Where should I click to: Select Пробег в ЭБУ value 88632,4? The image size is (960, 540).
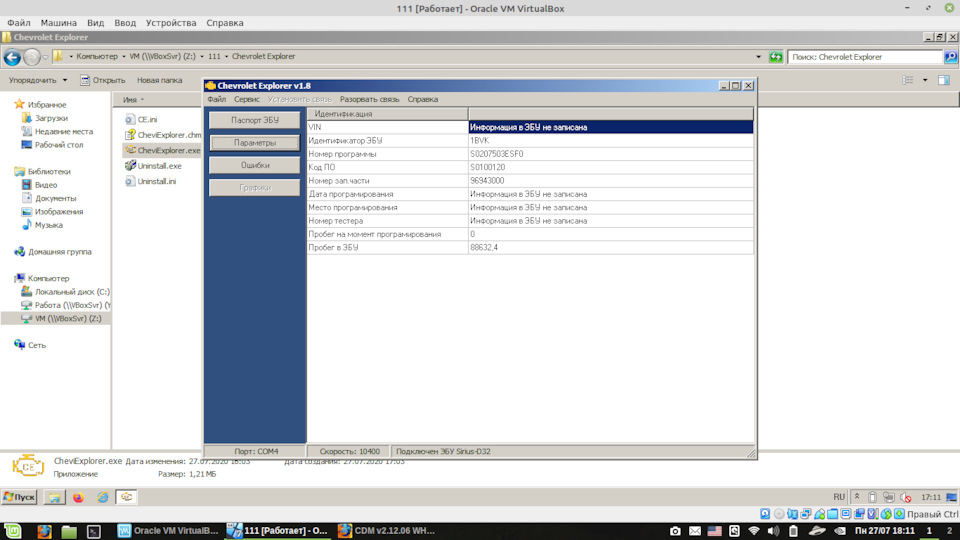tap(610, 247)
